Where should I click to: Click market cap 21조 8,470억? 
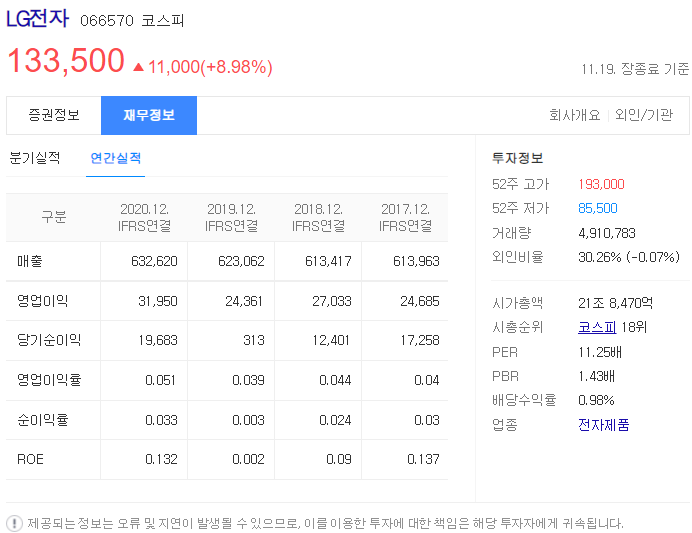click(615, 303)
